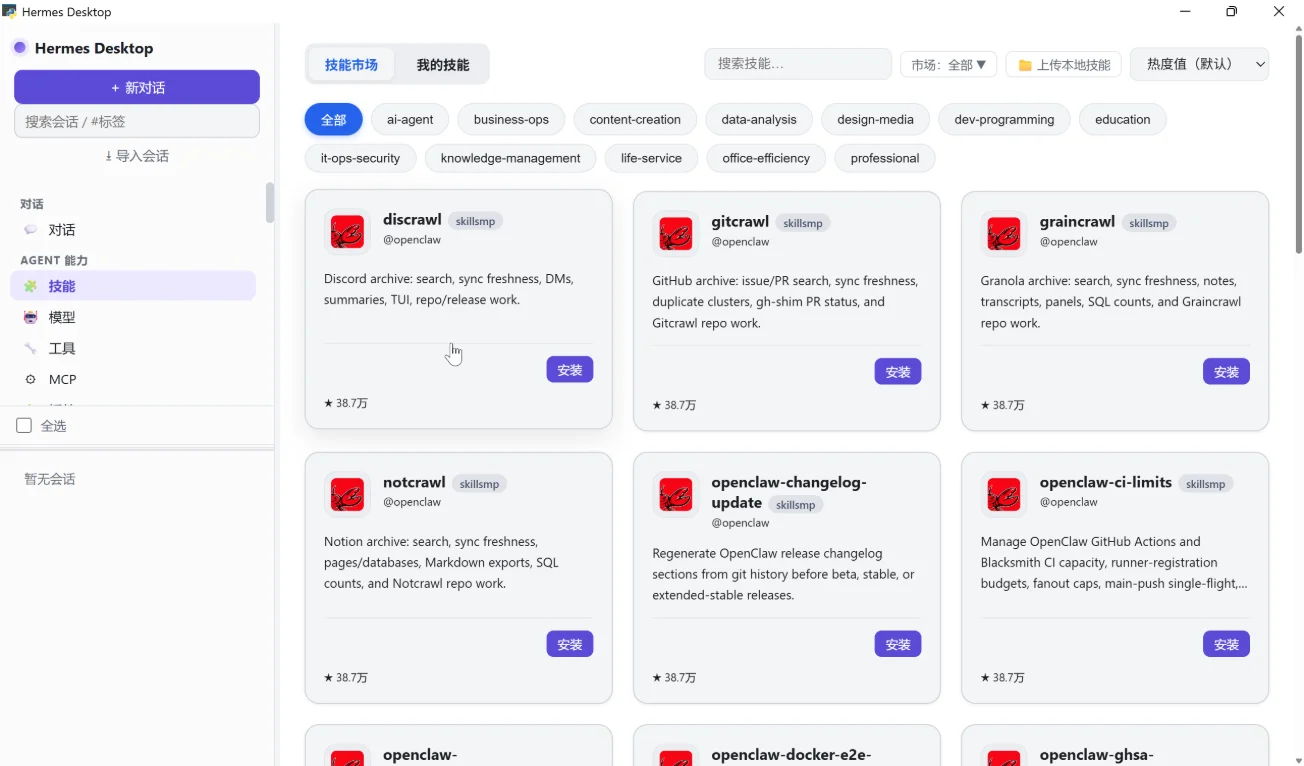Open the 热度值（默认） sort dropdown
The width and height of the screenshot is (1304, 766).
click(1199, 64)
